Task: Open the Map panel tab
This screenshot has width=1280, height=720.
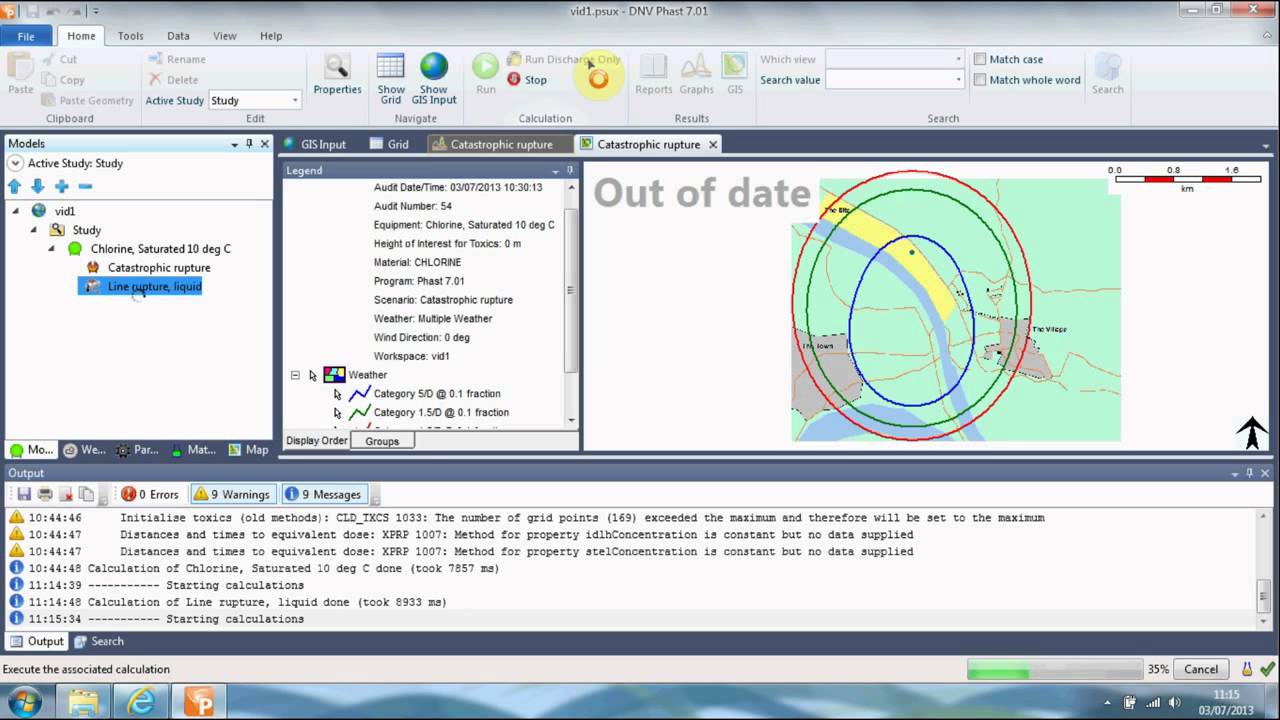Action: click(x=248, y=450)
